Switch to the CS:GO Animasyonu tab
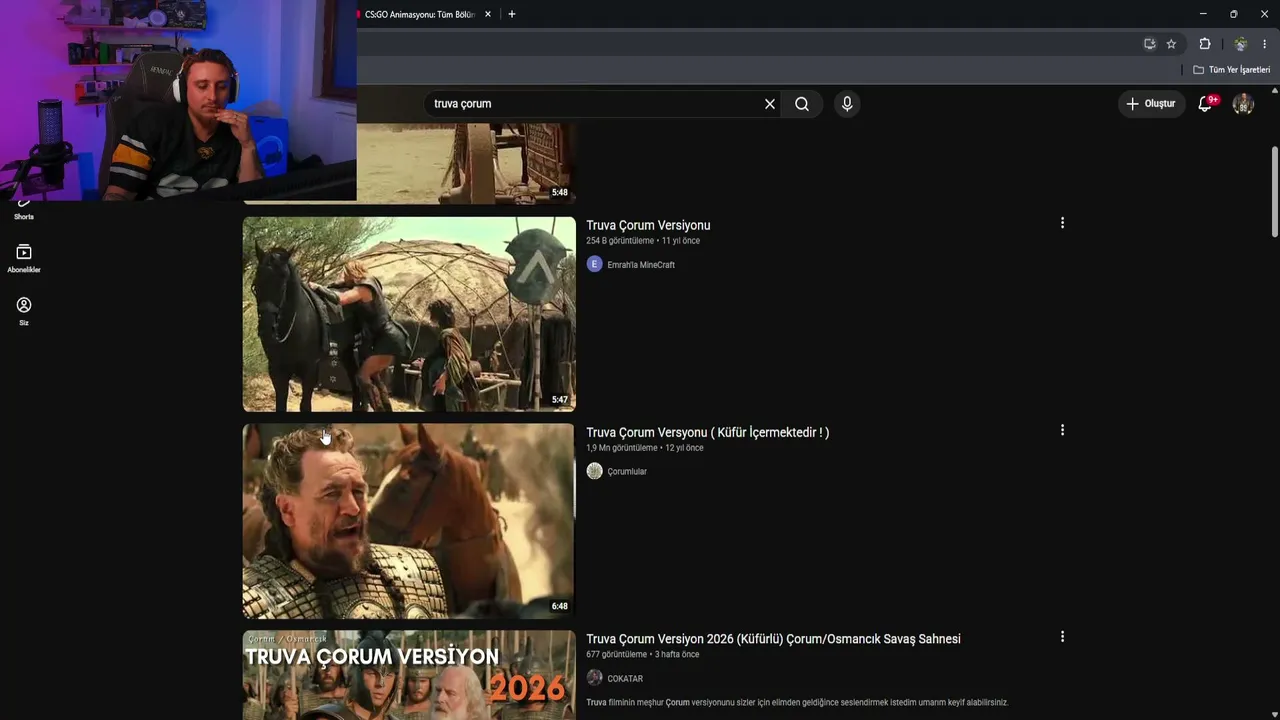Viewport: 1280px width, 720px height. [x=420, y=14]
